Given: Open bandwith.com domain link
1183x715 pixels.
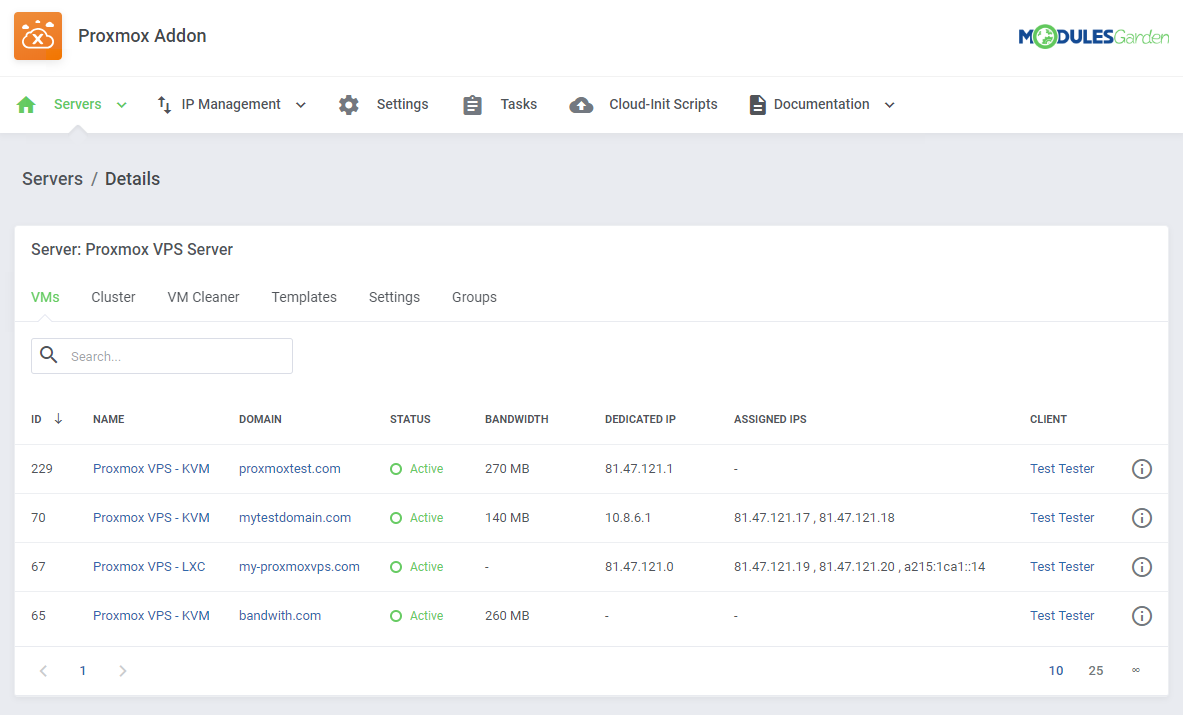Looking at the screenshot, I should (x=280, y=615).
